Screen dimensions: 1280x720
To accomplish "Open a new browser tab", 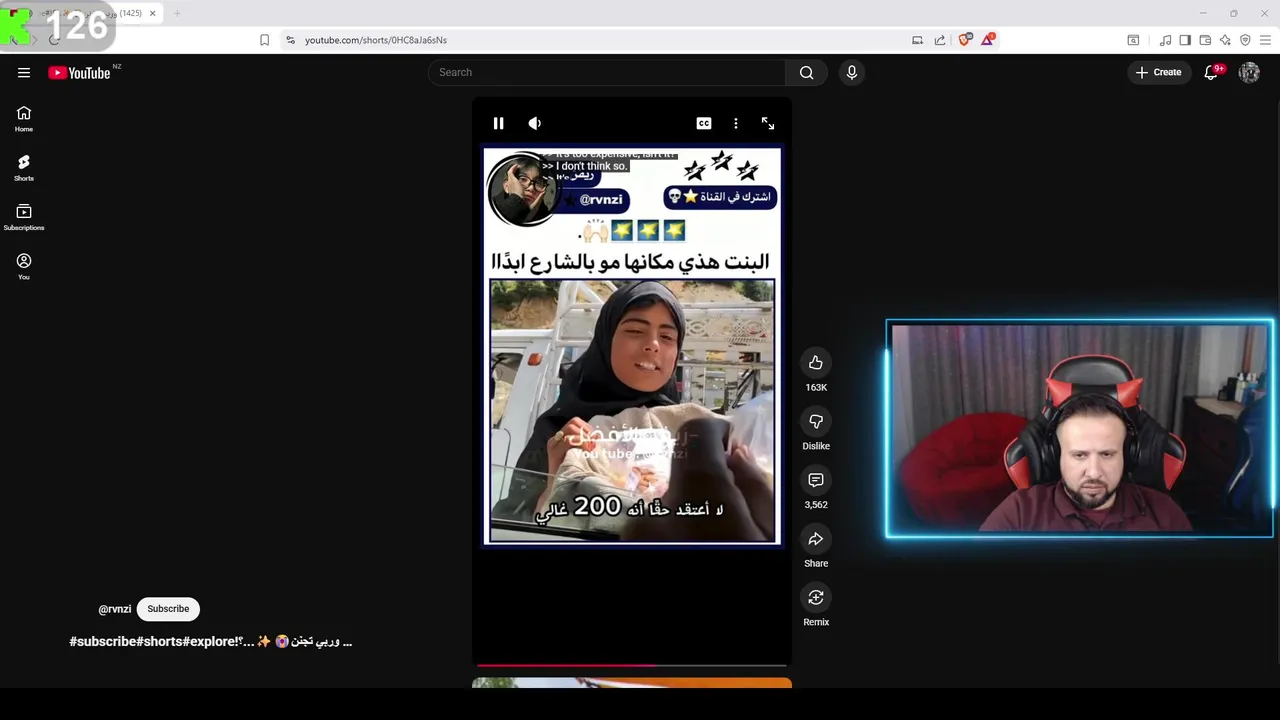I will pyautogui.click(x=177, y=13).
